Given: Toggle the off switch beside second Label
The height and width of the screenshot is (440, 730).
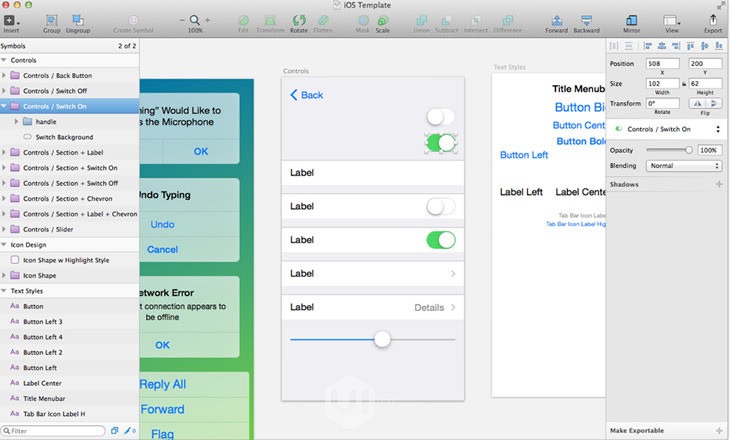Looking at the screenshot, I should tap(440, 206).
